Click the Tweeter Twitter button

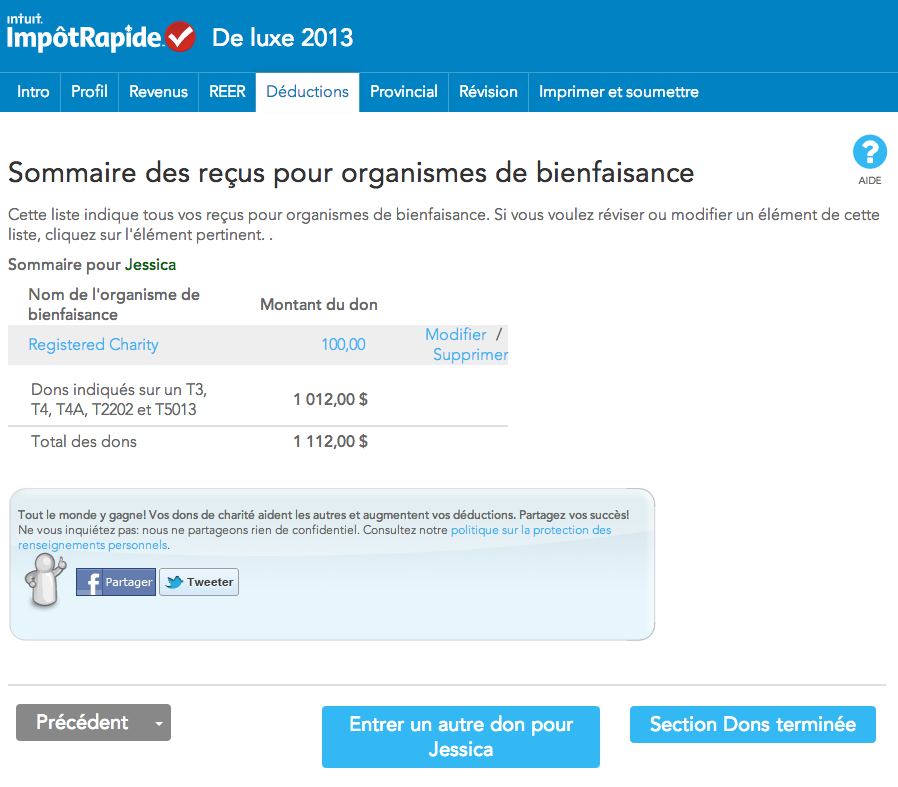[x=199, y=582]
